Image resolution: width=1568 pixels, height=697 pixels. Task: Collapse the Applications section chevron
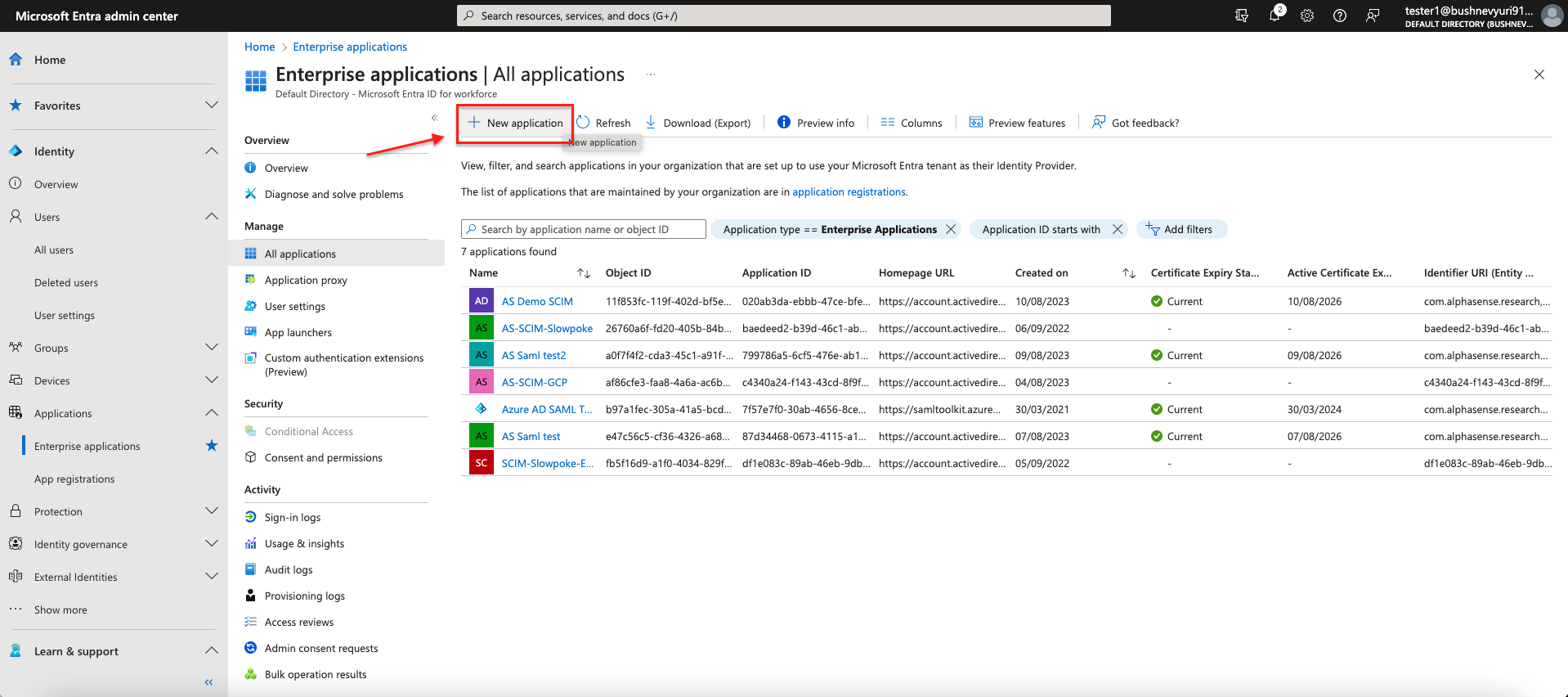(212, 412)
